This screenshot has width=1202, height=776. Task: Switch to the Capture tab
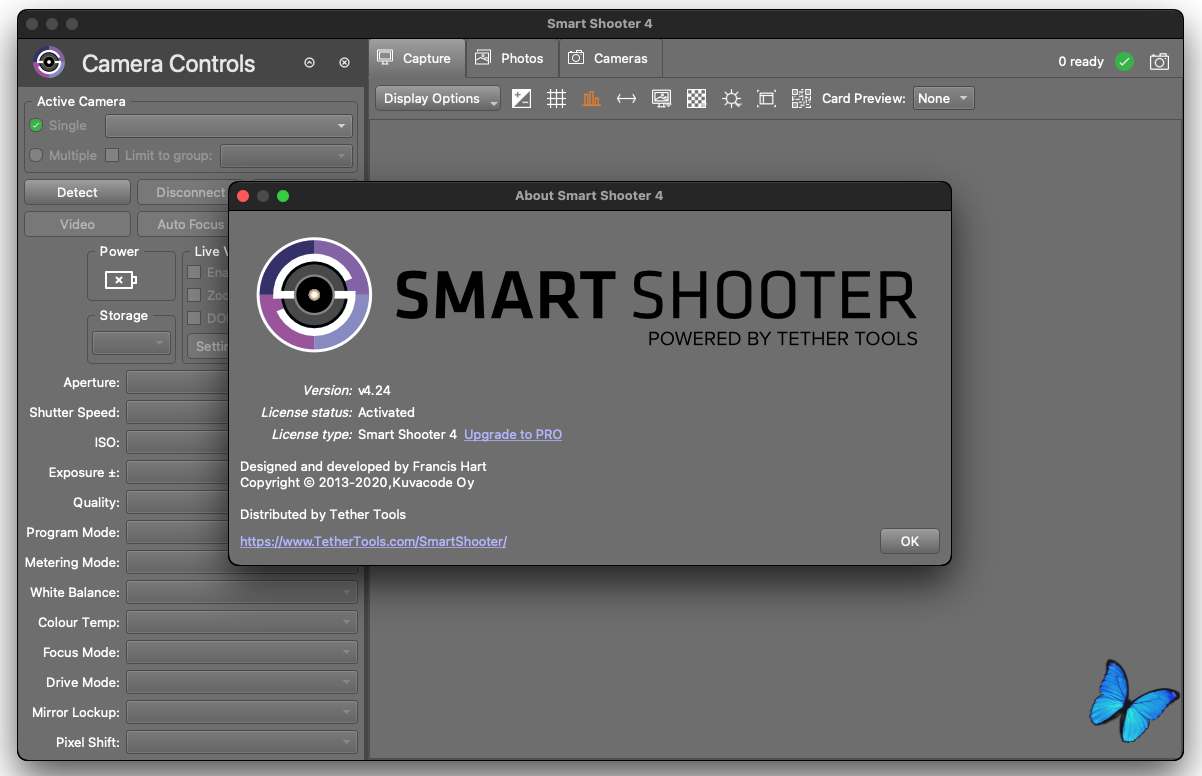[x=416, y=58]
